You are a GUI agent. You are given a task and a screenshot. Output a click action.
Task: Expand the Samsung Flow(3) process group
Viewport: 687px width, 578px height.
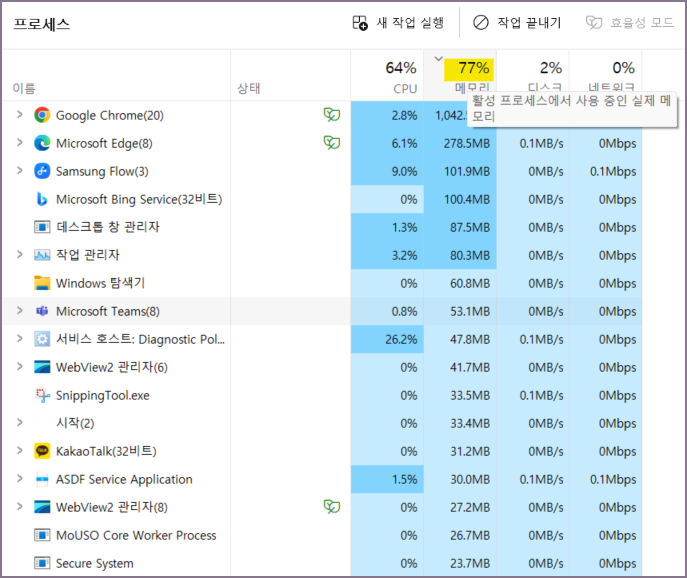[x=19, y=171]
